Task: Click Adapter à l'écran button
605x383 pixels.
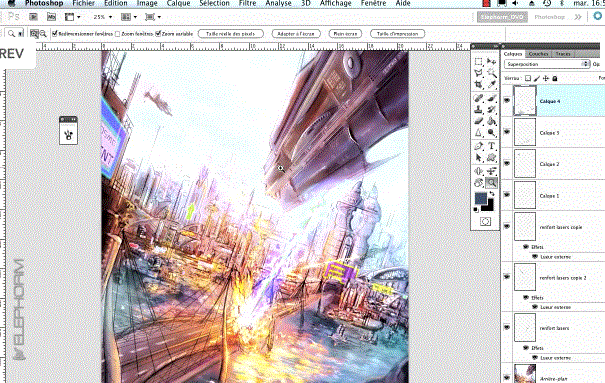Action: click(x=296, y=34)
